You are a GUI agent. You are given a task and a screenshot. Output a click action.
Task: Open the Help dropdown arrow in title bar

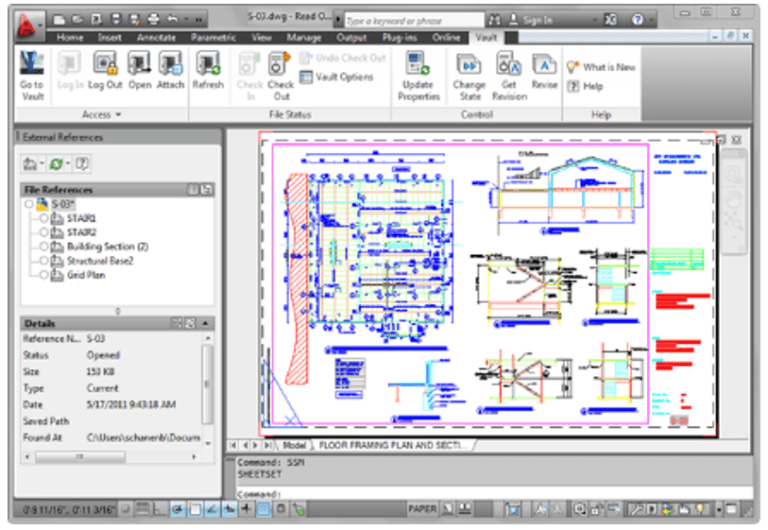(652, 20)
